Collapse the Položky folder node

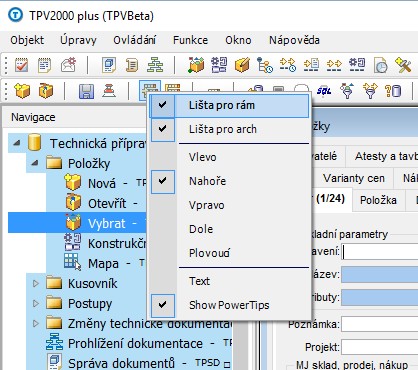[34, 163]
